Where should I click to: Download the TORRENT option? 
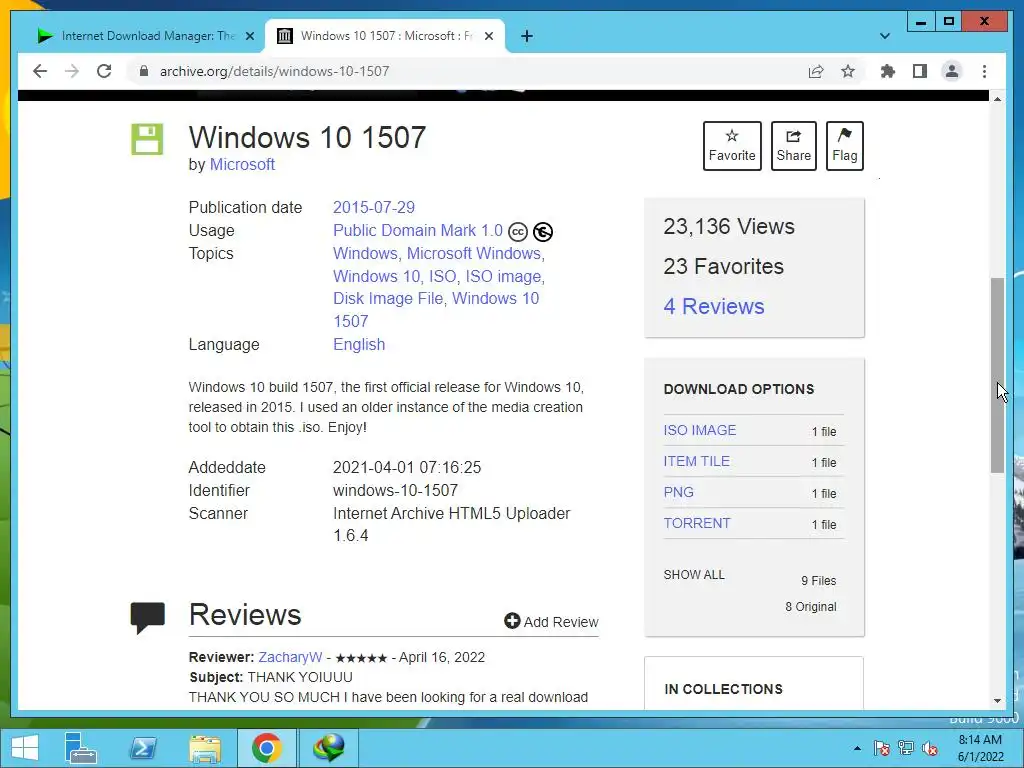697,523
